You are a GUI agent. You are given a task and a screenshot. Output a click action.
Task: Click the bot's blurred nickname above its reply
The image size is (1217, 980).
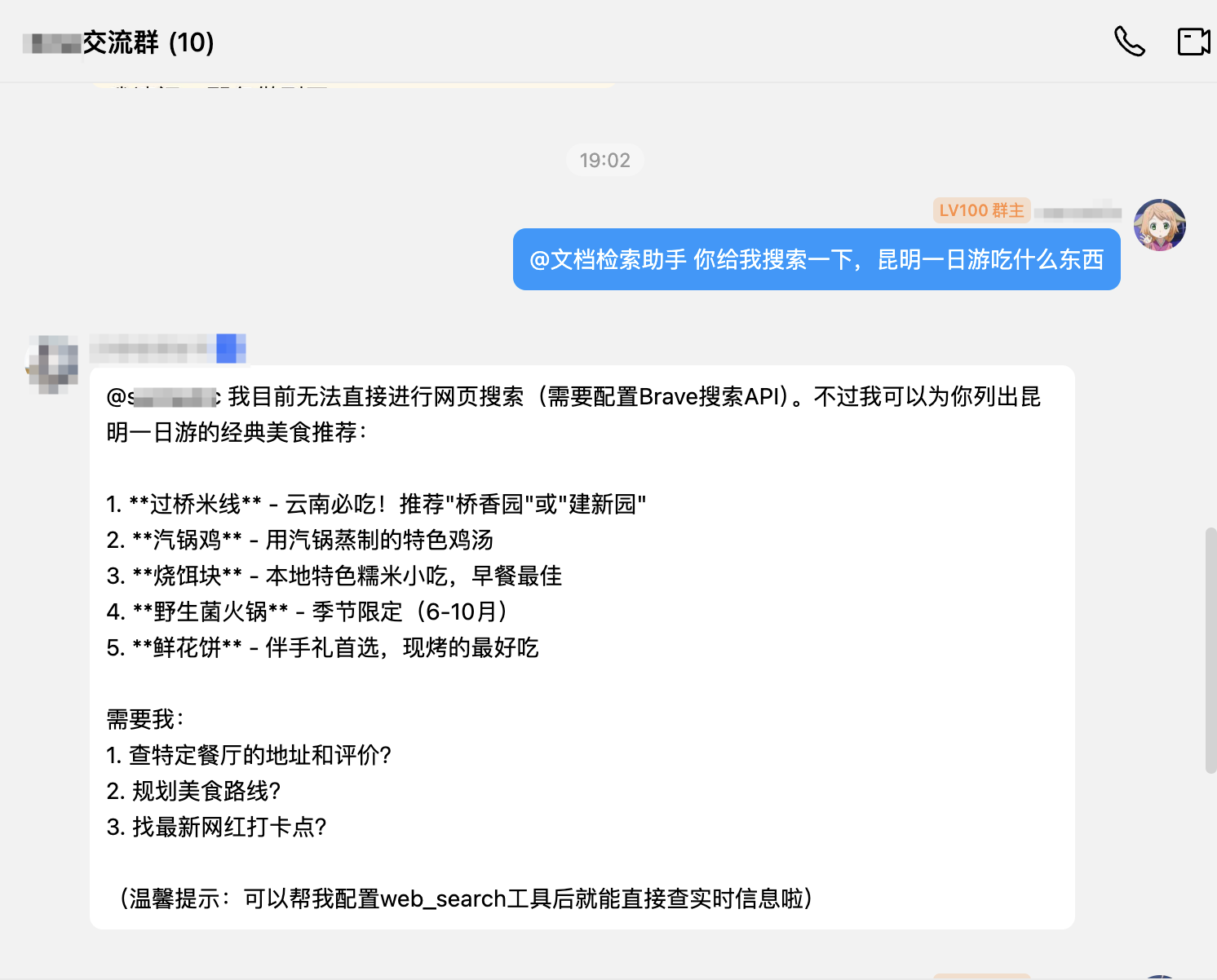point(151,348)
